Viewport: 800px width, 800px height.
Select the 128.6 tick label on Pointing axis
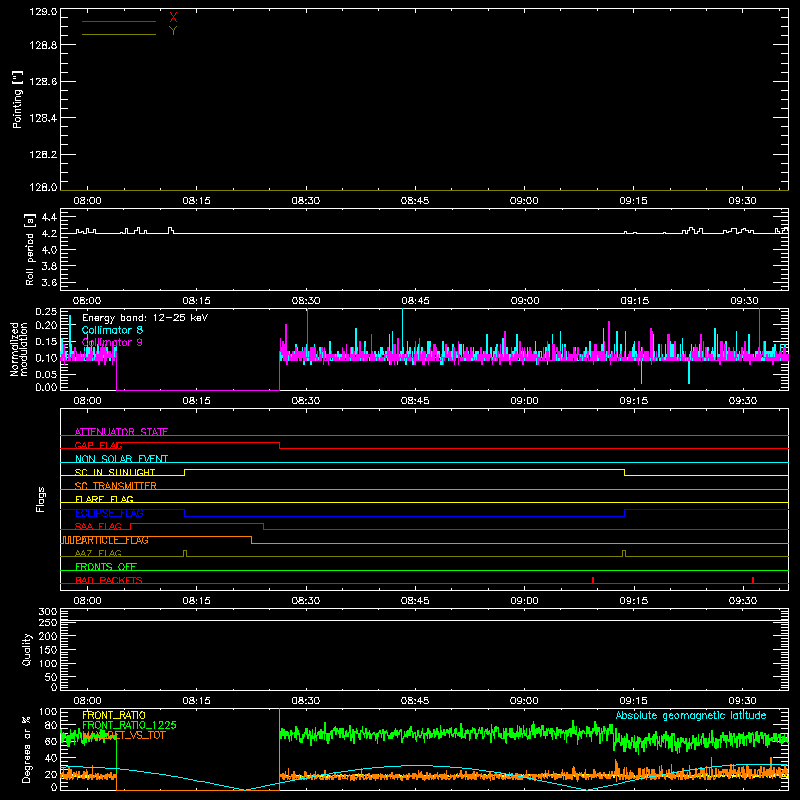(43, 82)
